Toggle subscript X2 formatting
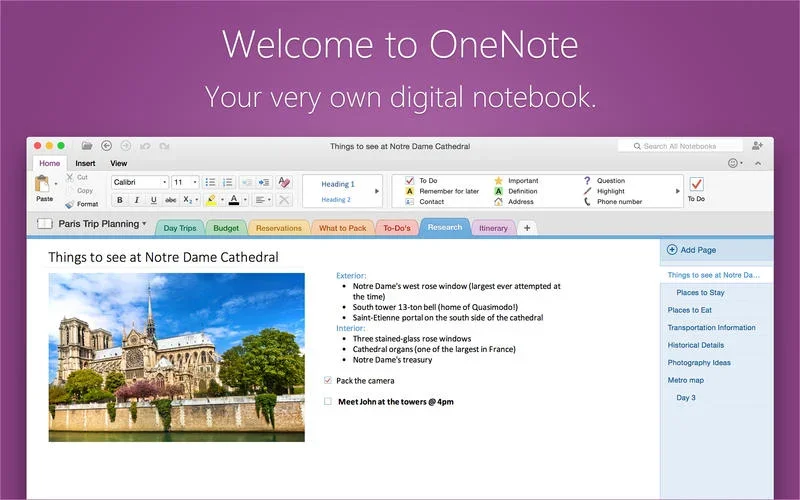 coord(188,200)
